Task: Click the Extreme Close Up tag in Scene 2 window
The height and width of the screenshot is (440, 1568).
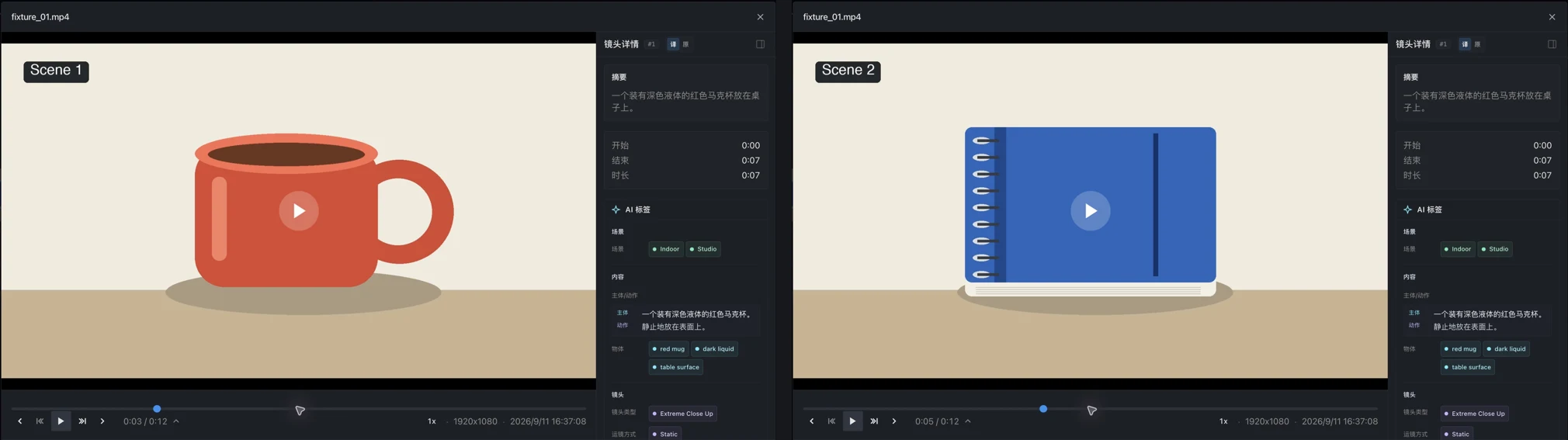Action: [x=1475, y=414]
